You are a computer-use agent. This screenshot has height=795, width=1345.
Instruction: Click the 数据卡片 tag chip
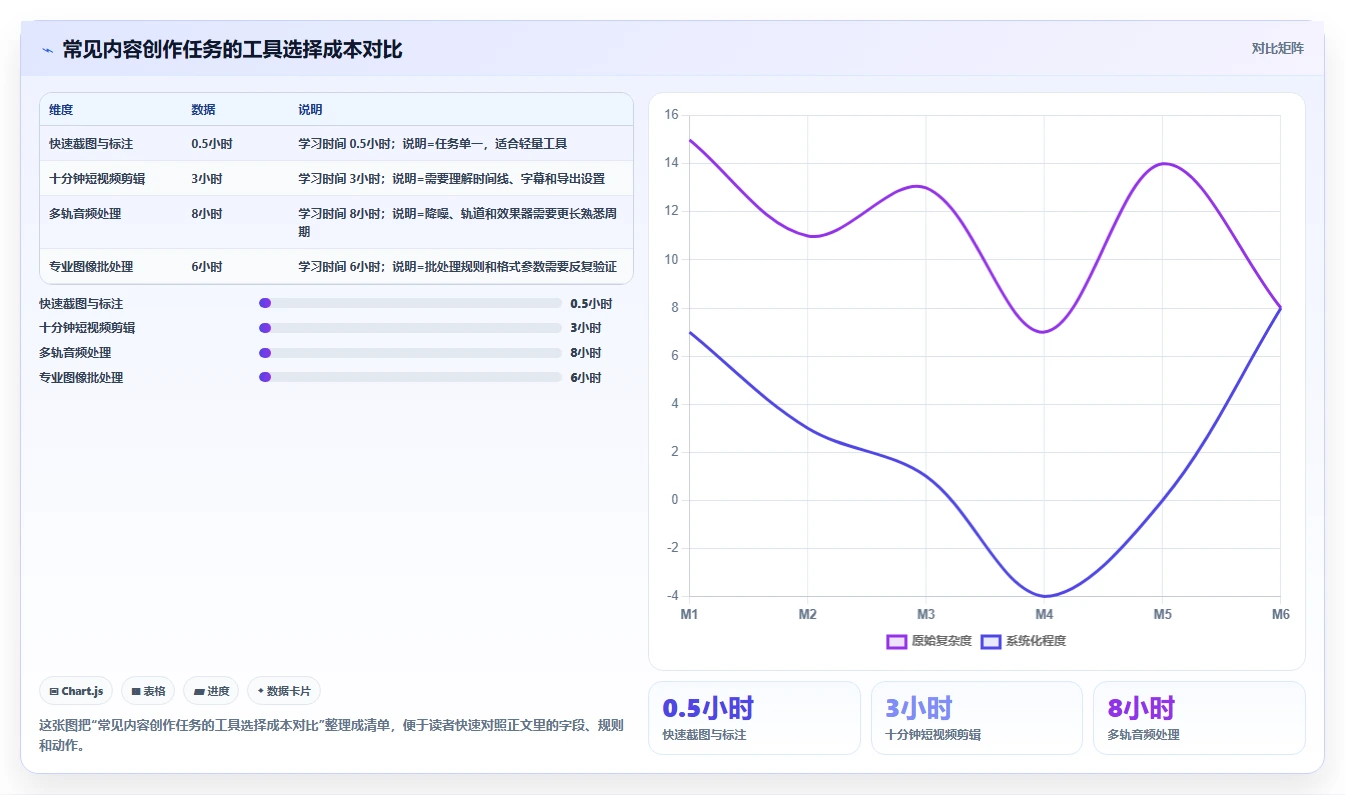pos(284,691)
